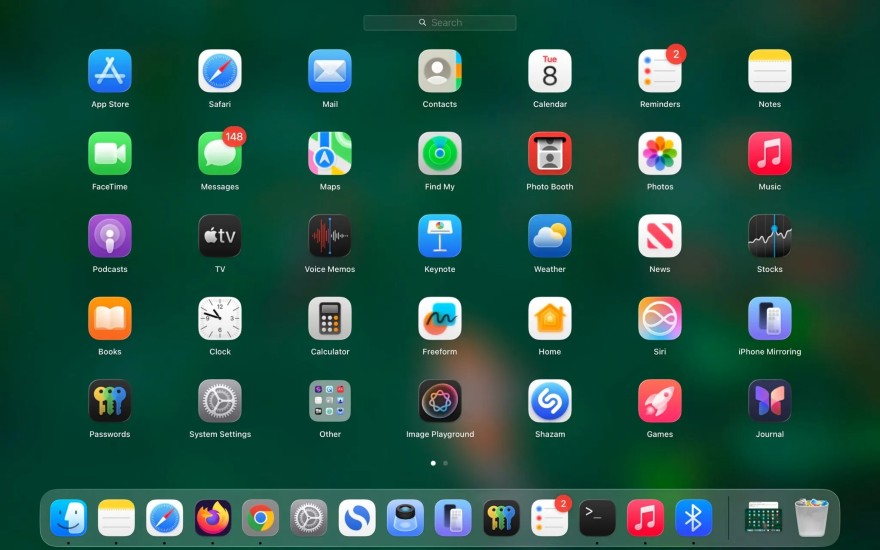This screenshot has height=550, width=880.
Task: Open Notes from the Dock
Action: pyautogui.click(x=116, y=517)
